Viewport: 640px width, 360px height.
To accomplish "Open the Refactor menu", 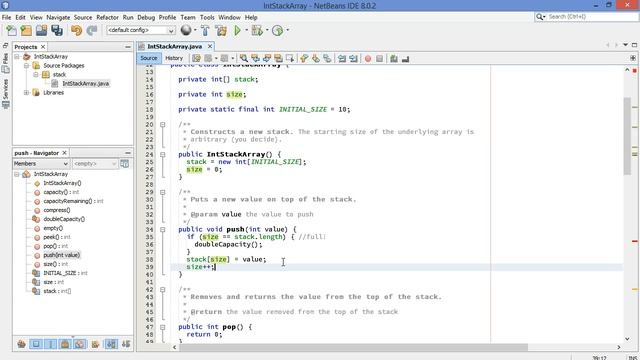I will (107, 18).
